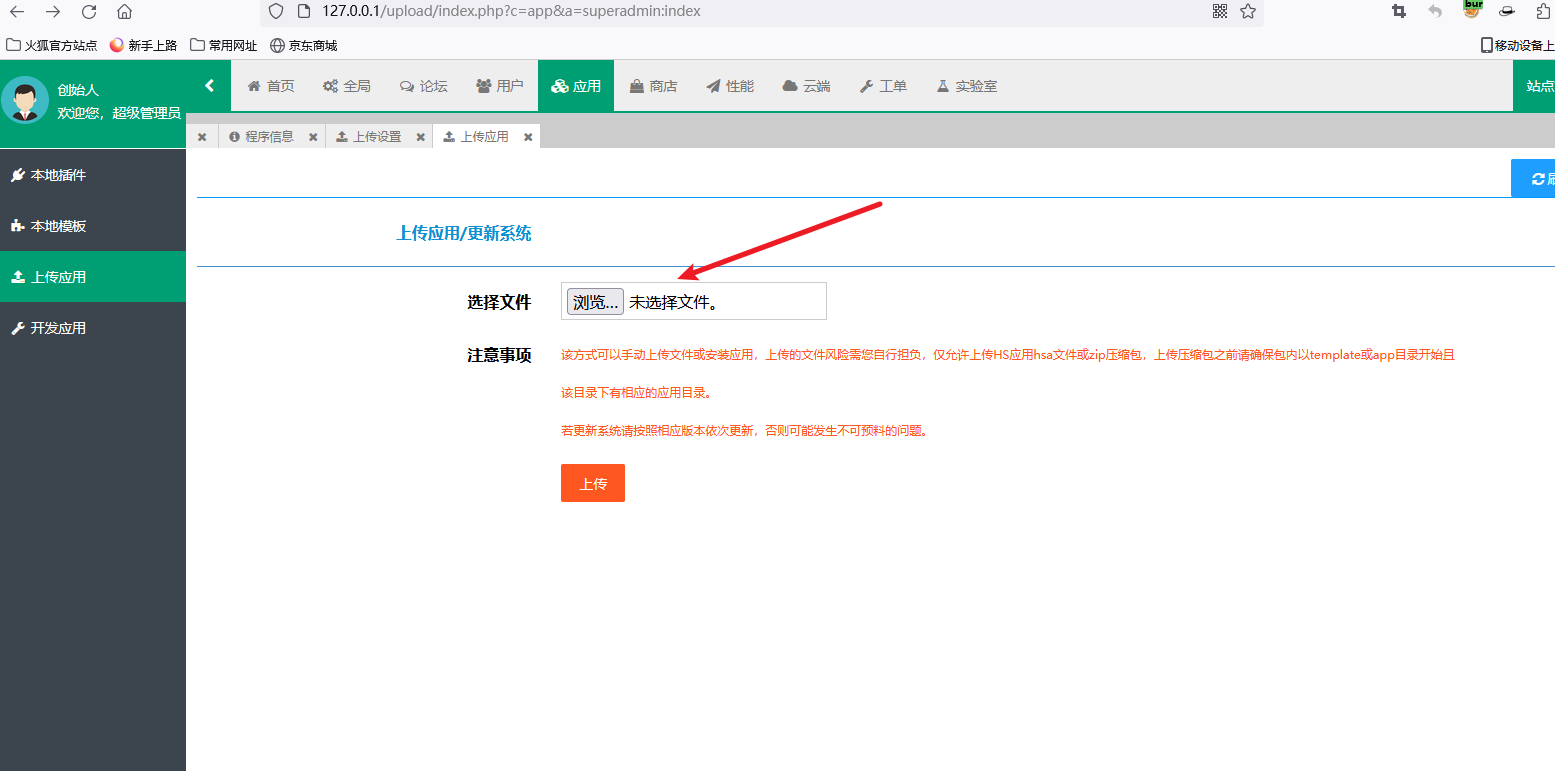Show the QR code for this page
The width and height of the screenshot is (1555, 771).
coord(1220,11)
